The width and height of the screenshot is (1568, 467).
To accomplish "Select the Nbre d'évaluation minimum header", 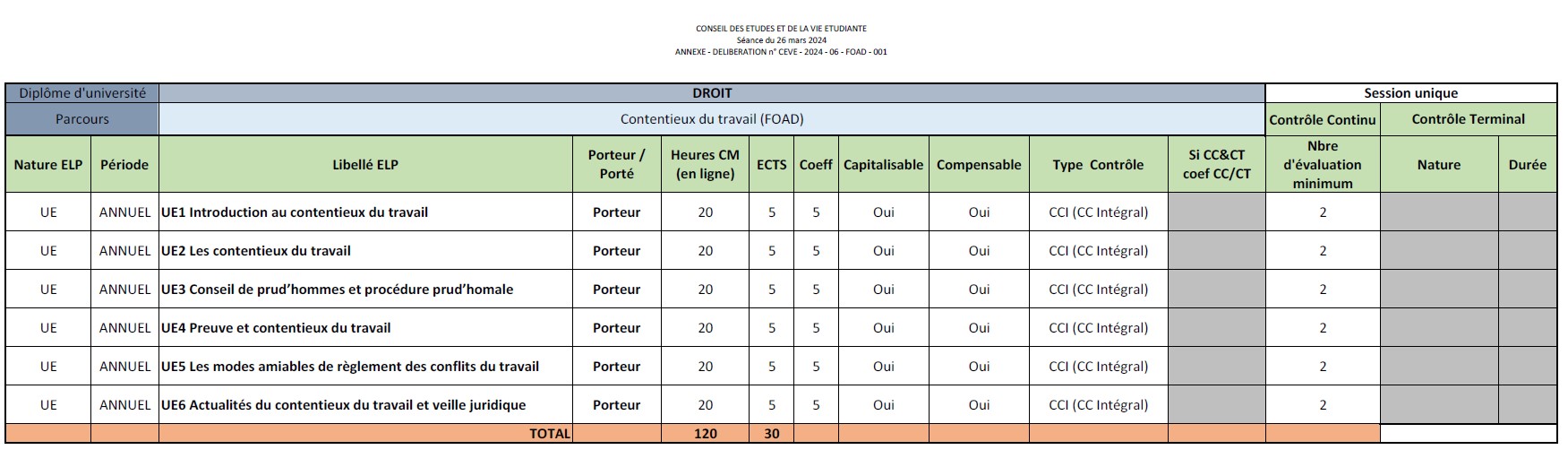I will click(x=1323, y=165).
